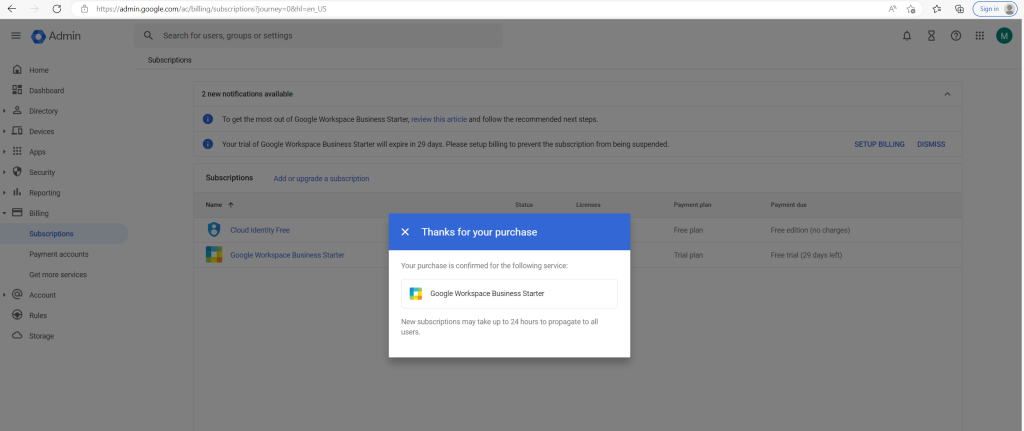The image size is (1024, 431).
Task: Open the review this article link
Action: click(x=439, y=120)
